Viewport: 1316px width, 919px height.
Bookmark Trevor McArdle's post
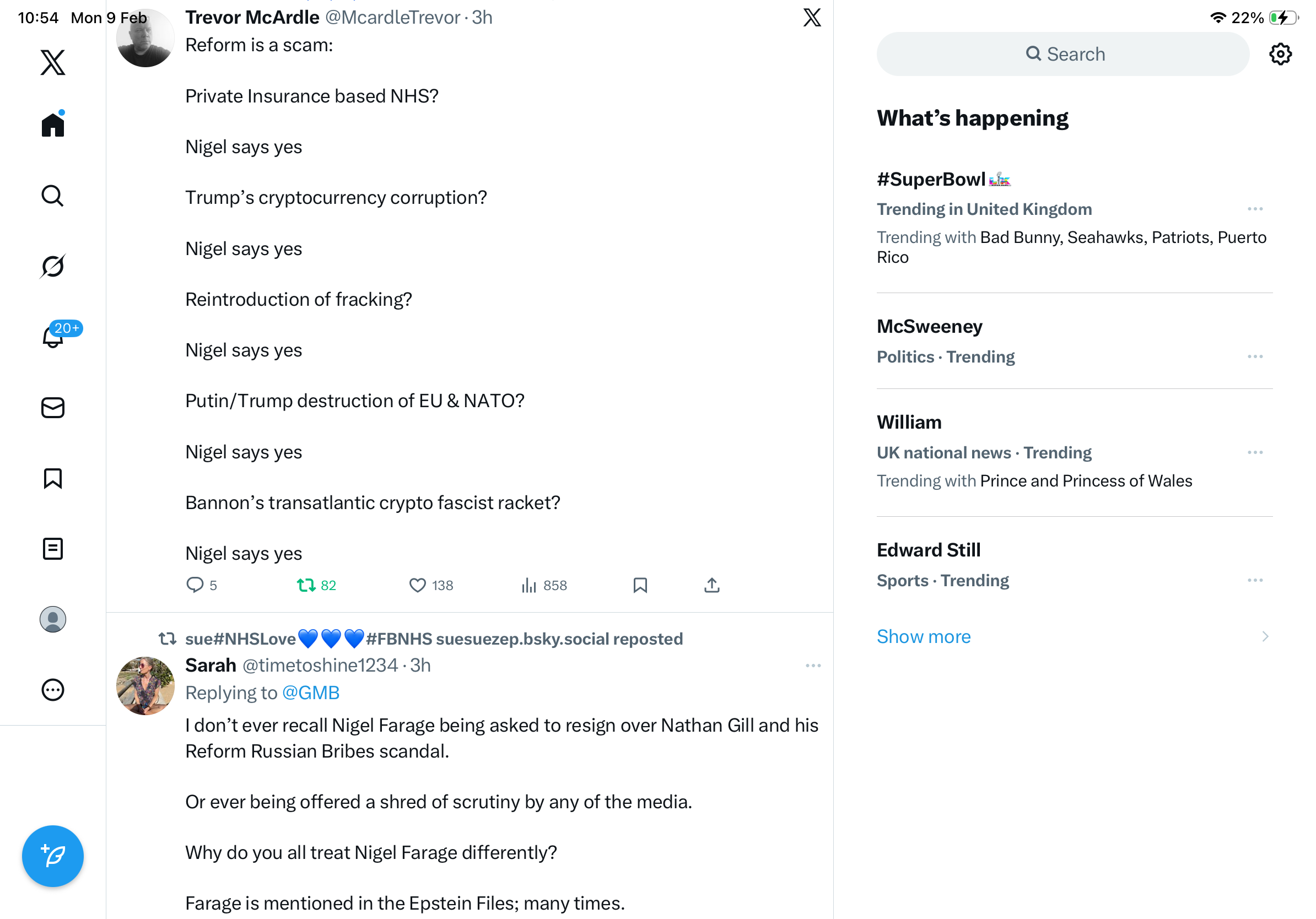(x=640, y=585)
